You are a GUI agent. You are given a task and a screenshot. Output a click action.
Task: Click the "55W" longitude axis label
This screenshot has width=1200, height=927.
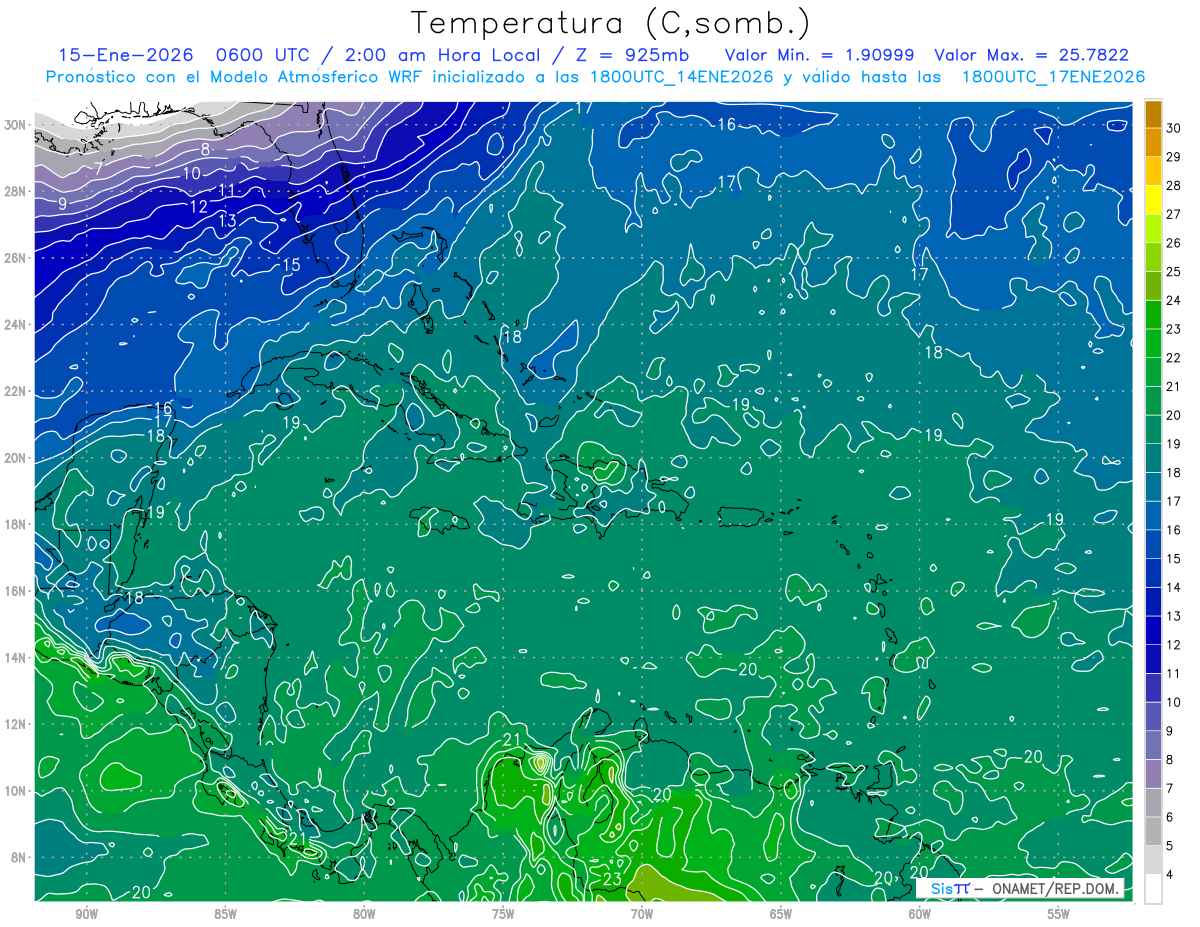1059,914
